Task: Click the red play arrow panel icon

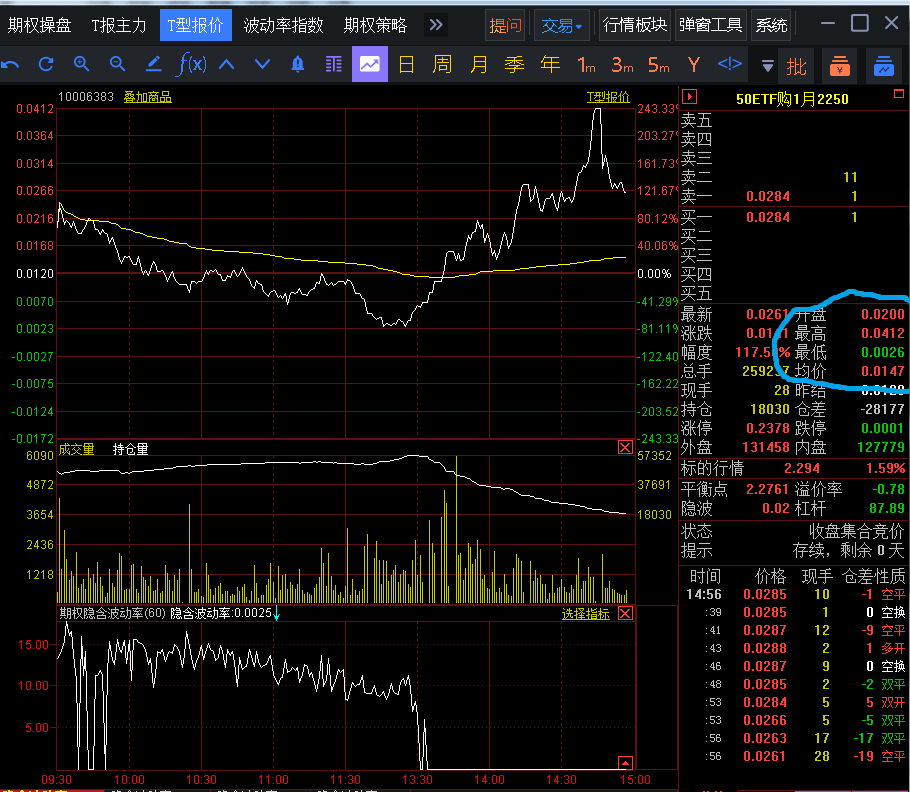Action: pos(689,96)
